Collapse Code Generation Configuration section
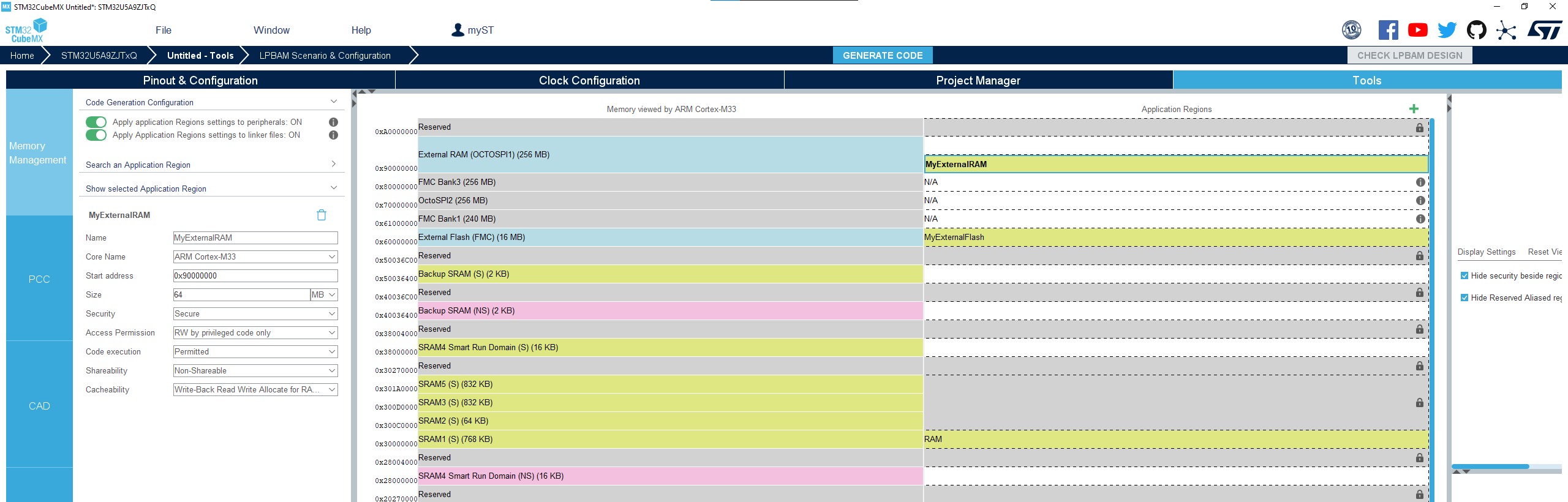The width and height of the screenshot is (1568, 502). (x=334, y=102)
